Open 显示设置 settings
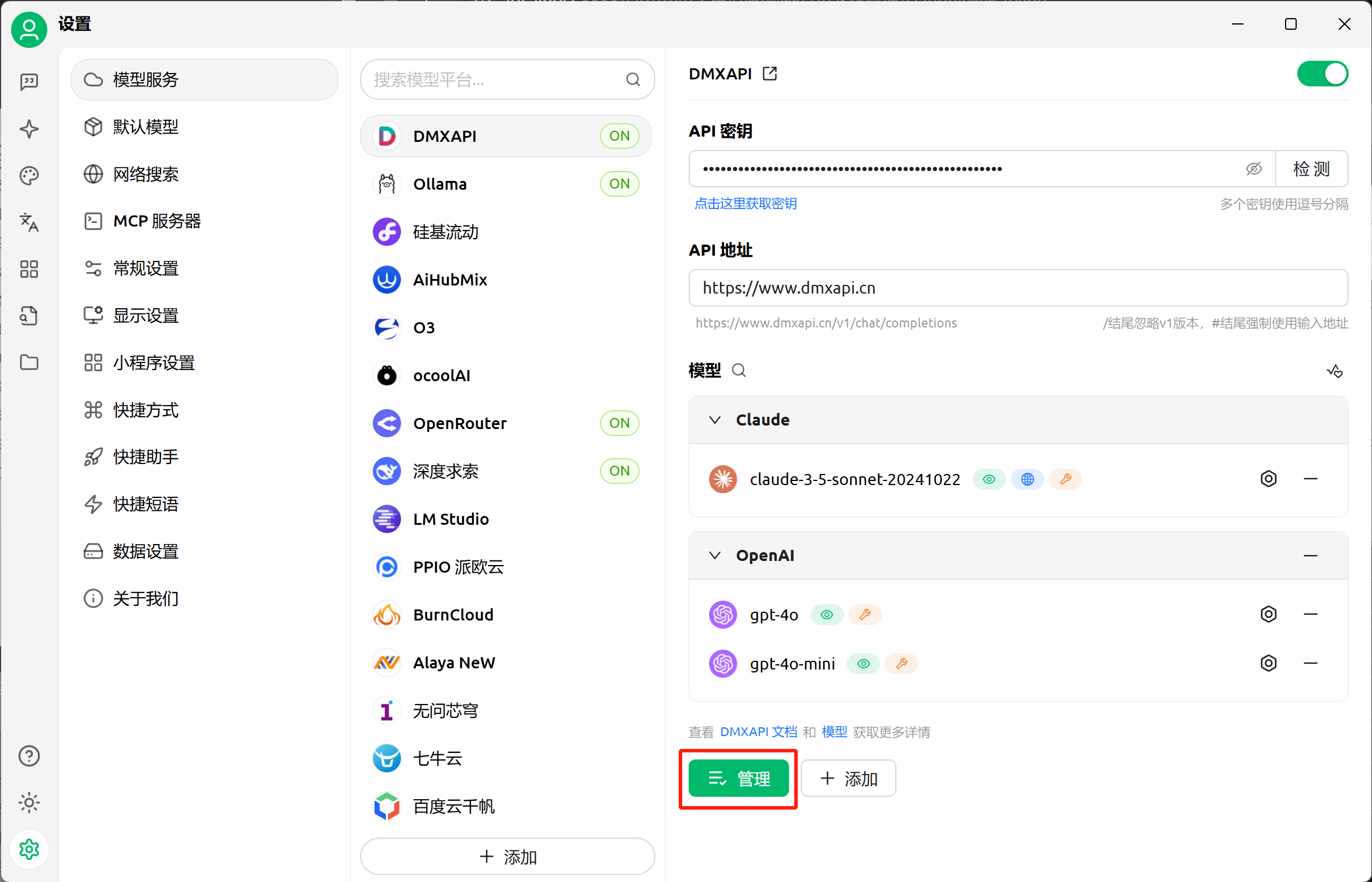 204,316
